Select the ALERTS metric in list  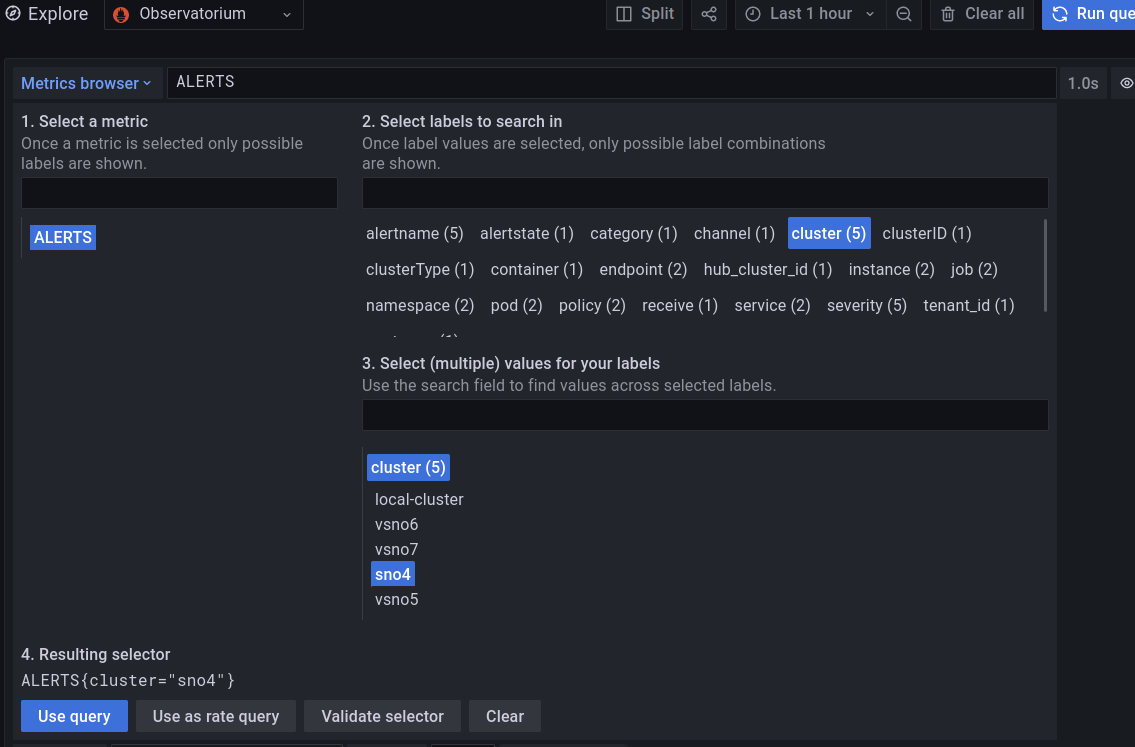point(63,237)
